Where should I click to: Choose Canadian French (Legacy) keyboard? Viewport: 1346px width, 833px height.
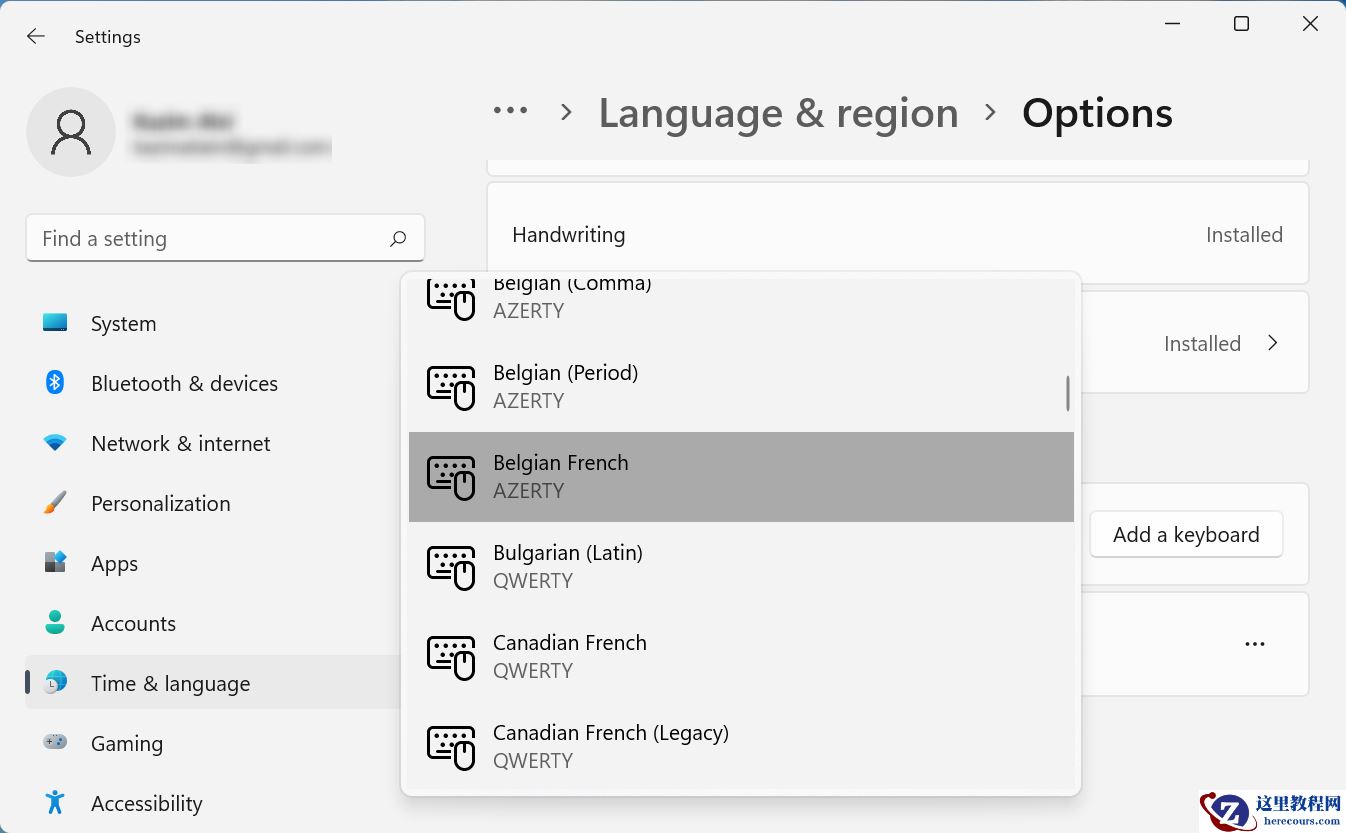(x=740, y=747)
